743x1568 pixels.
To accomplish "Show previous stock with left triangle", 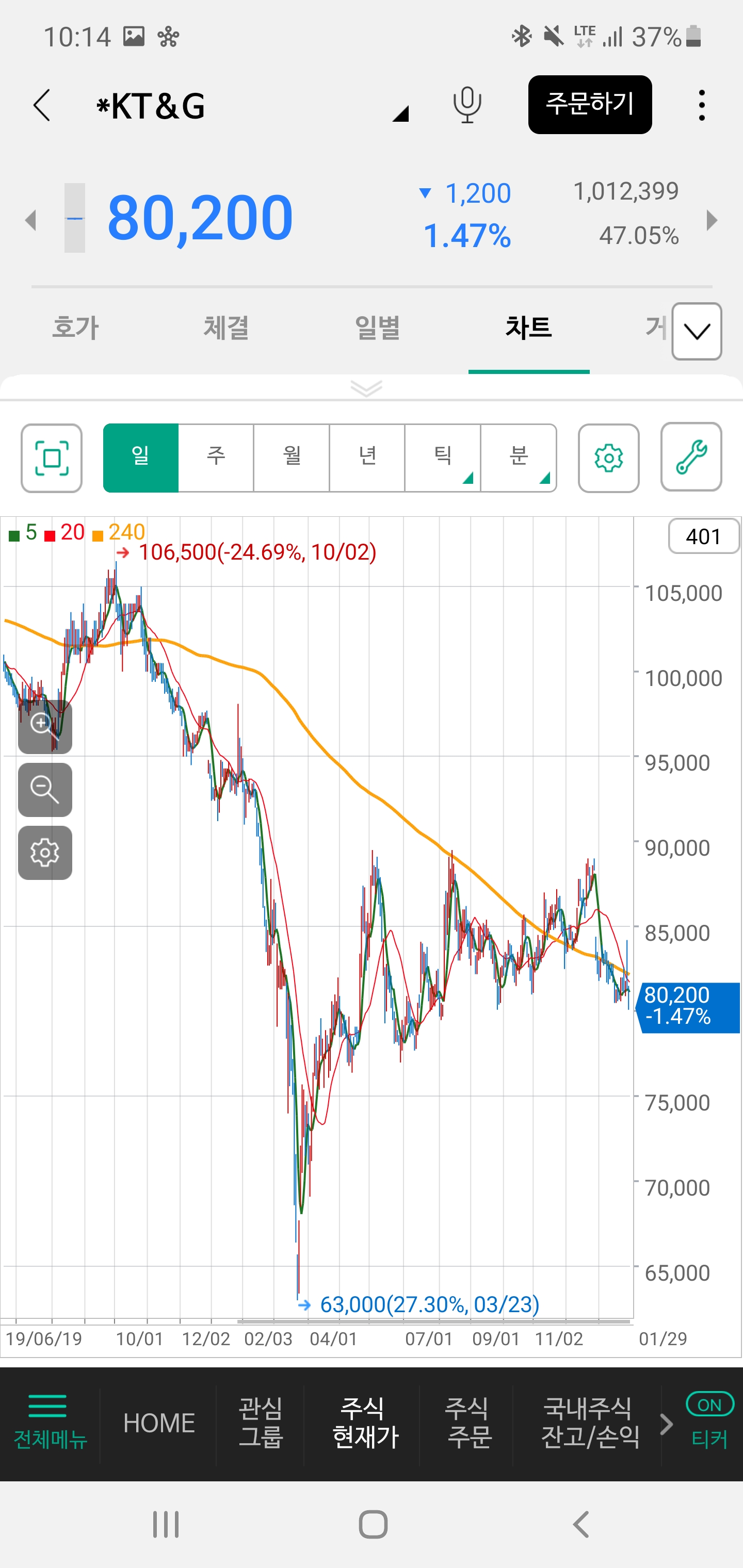I will (31, 220).
